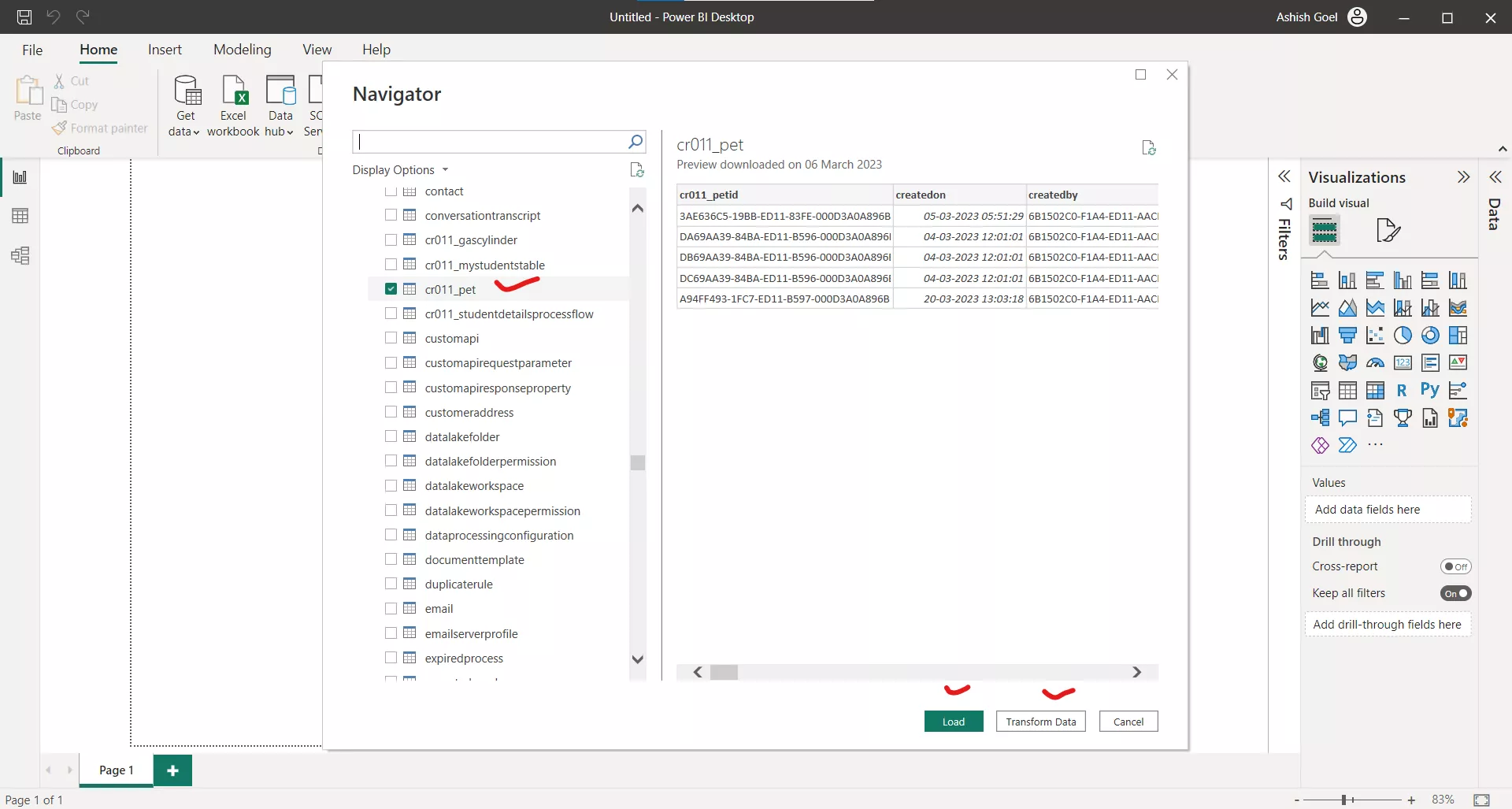1512x809 pixels.
Task: Select the R script visual
Action: (x=1403, y=390)
